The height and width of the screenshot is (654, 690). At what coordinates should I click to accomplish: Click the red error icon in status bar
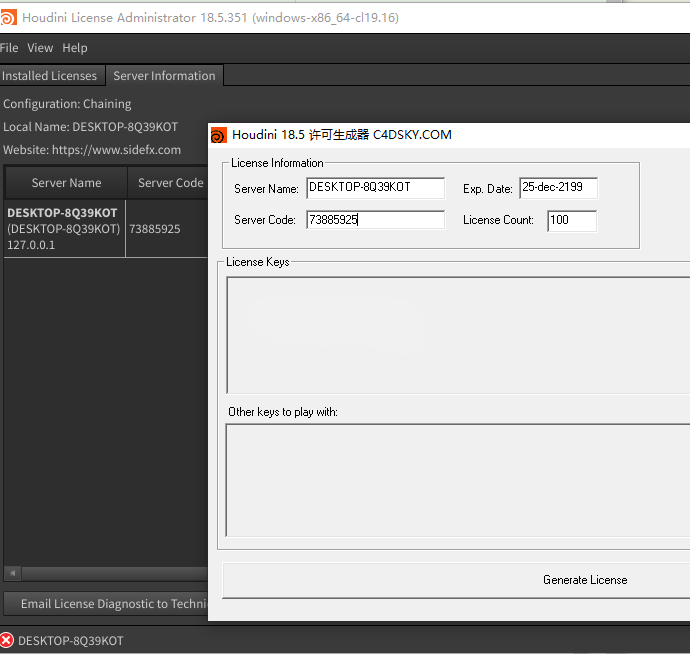pyautogui.click(x=7, y=640)
